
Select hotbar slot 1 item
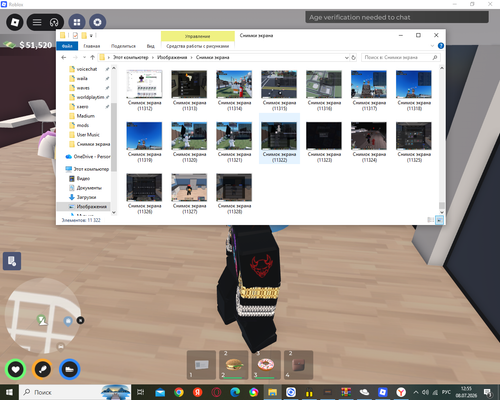(201, 365)
